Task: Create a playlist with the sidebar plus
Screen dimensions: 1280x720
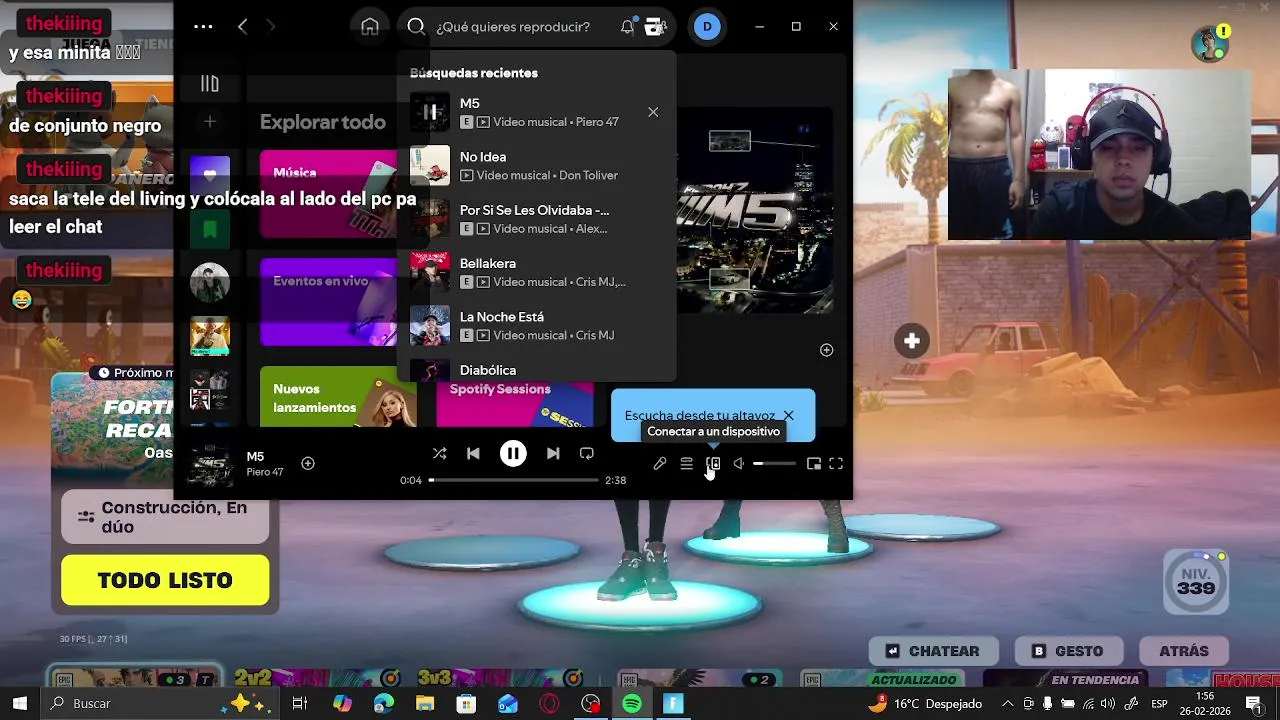Action: [210, 122]
